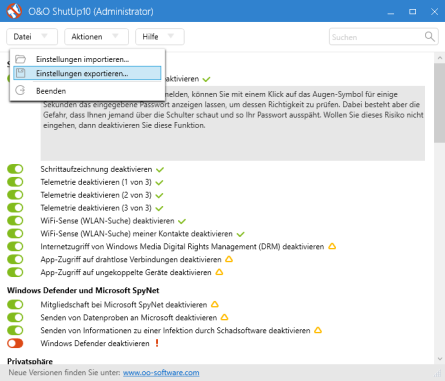This screenshot has height=381, width=445.
Task: Click the green checkmark at the top setting row
Action: pyautogui.click(x=206, y=79)
